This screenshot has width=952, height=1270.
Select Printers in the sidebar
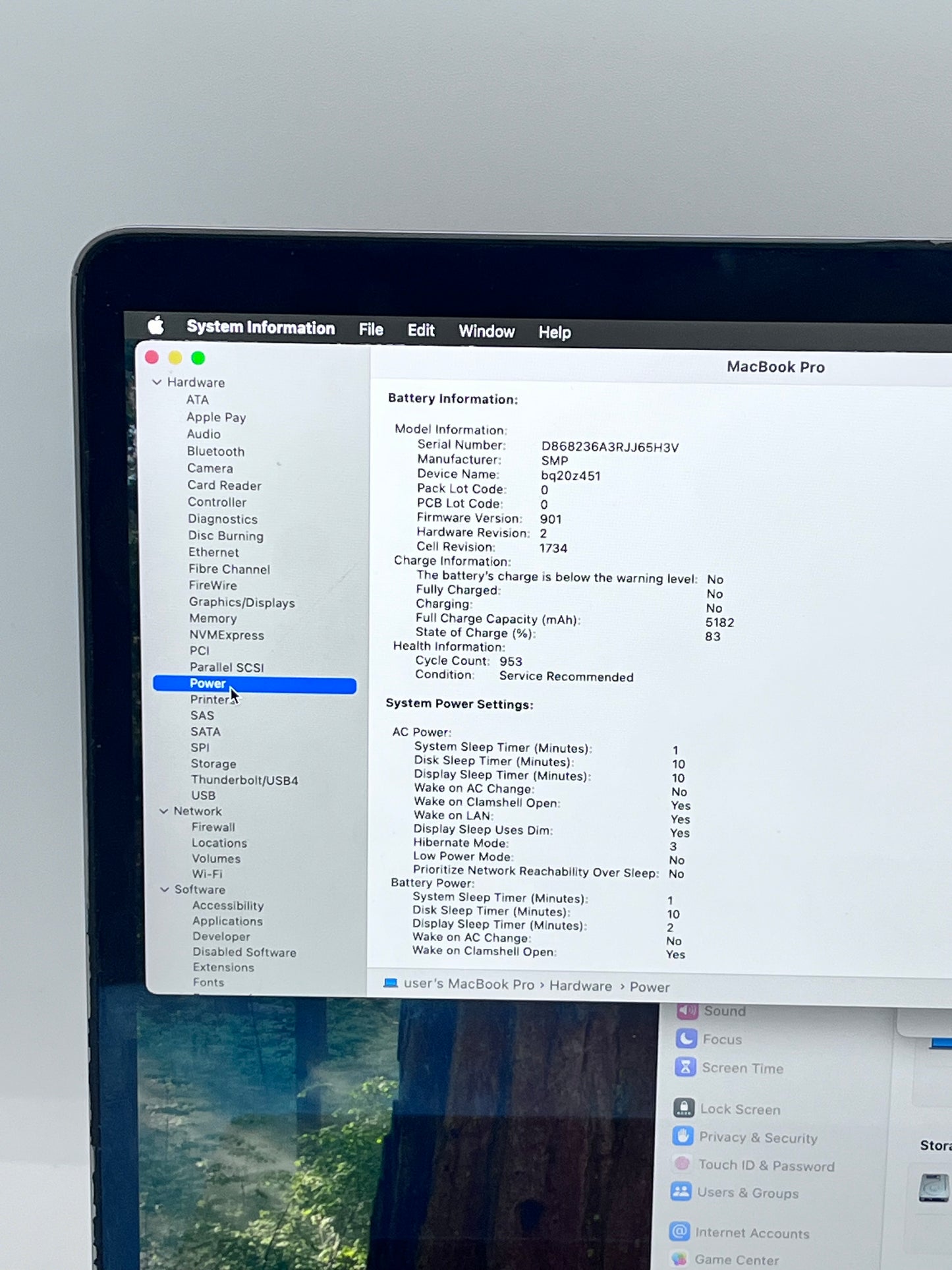click(213, 699)
